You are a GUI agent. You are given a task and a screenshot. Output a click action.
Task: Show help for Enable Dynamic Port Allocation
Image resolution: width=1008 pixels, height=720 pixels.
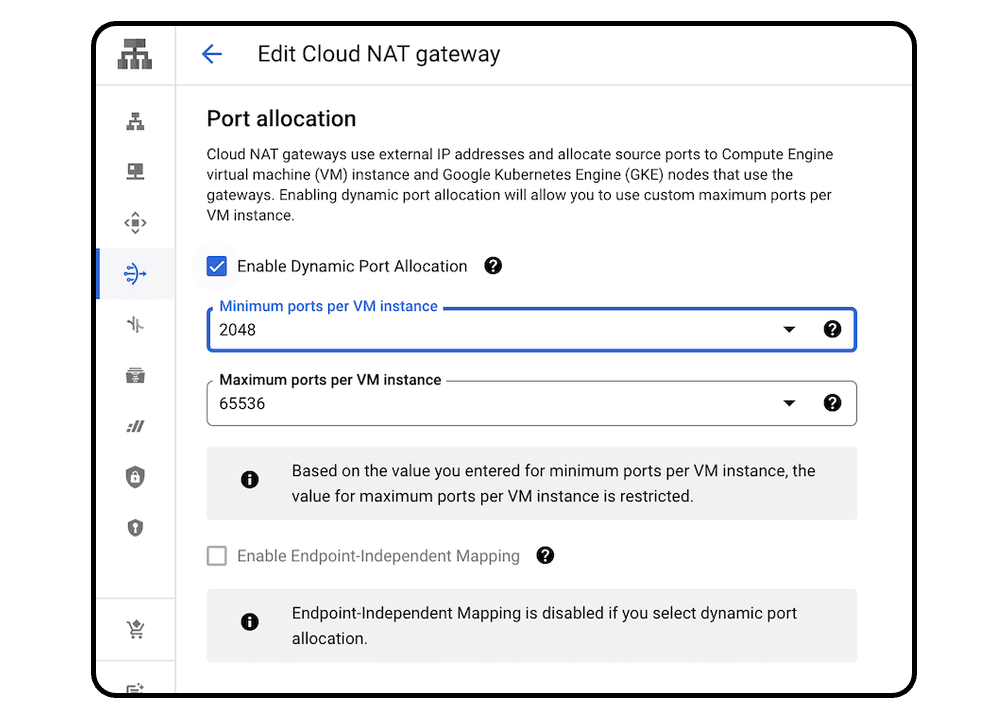tap(493, 266)
